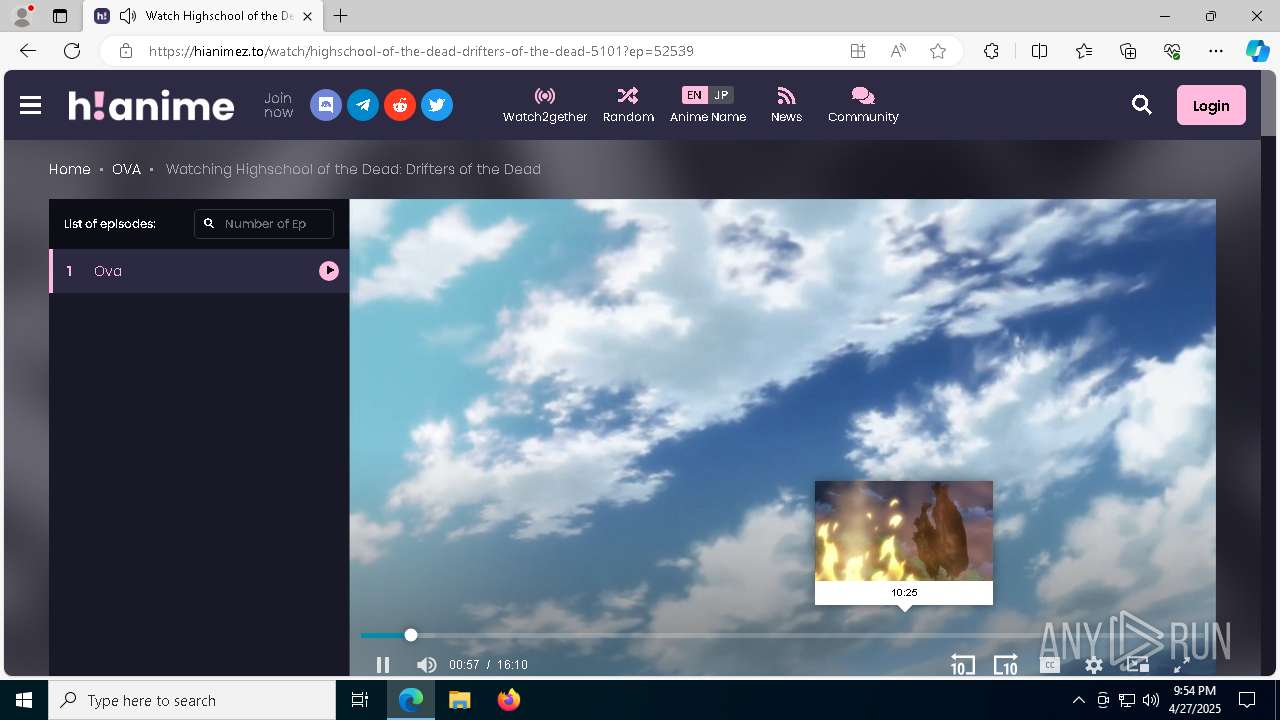This screenshot has width=1280, height=720.
Task: Open Collections panel
Action: (x=1128, y=51)
